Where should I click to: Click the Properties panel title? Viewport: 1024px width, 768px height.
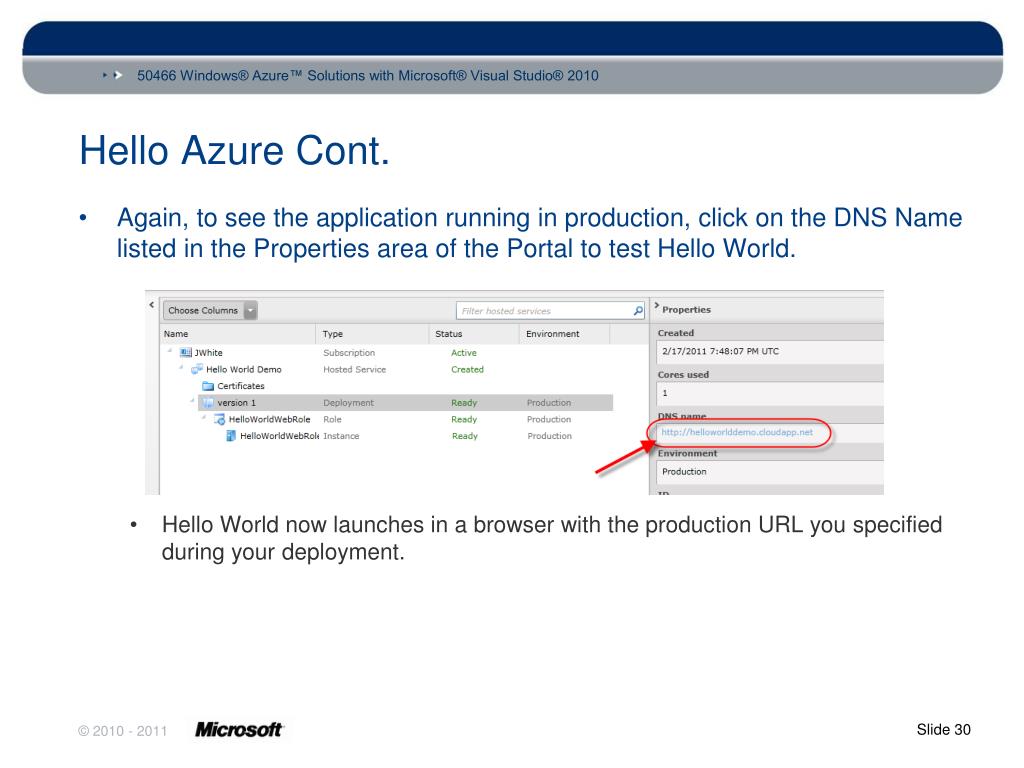[686, 310]
